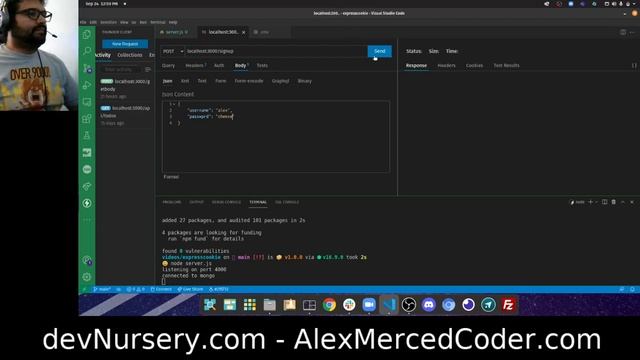
Task: Open the localhost:3000 GET activity entry
Action: pos(126,115)
